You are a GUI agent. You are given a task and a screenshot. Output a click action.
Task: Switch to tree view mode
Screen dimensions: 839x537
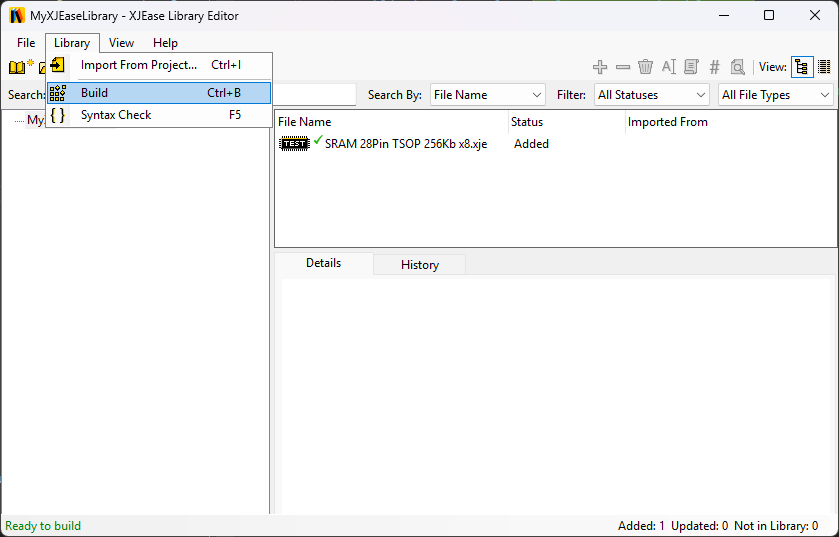(x=802, y=67)
